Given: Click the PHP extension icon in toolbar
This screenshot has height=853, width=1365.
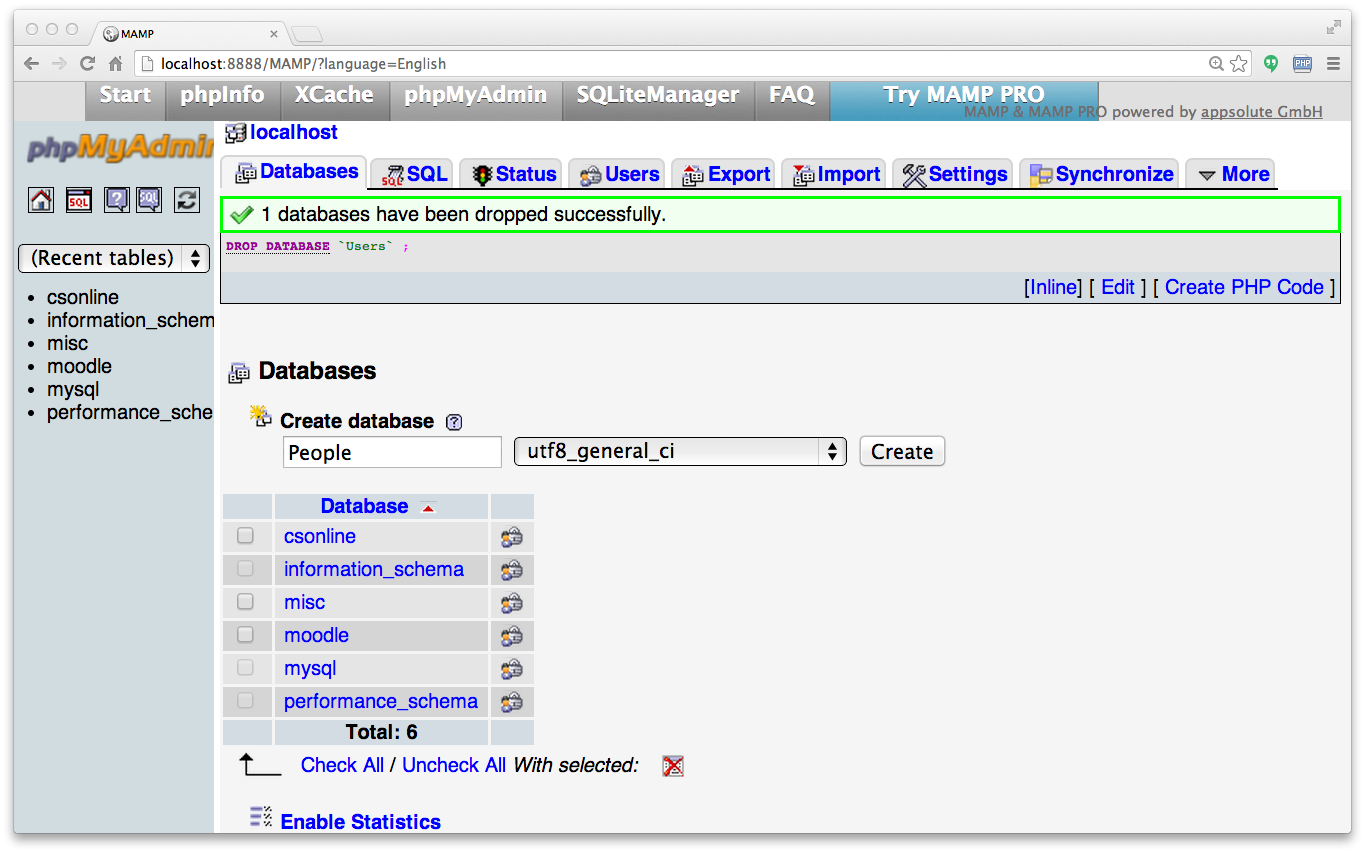Looking at the screenshot, I should (x=1302, y=64).
